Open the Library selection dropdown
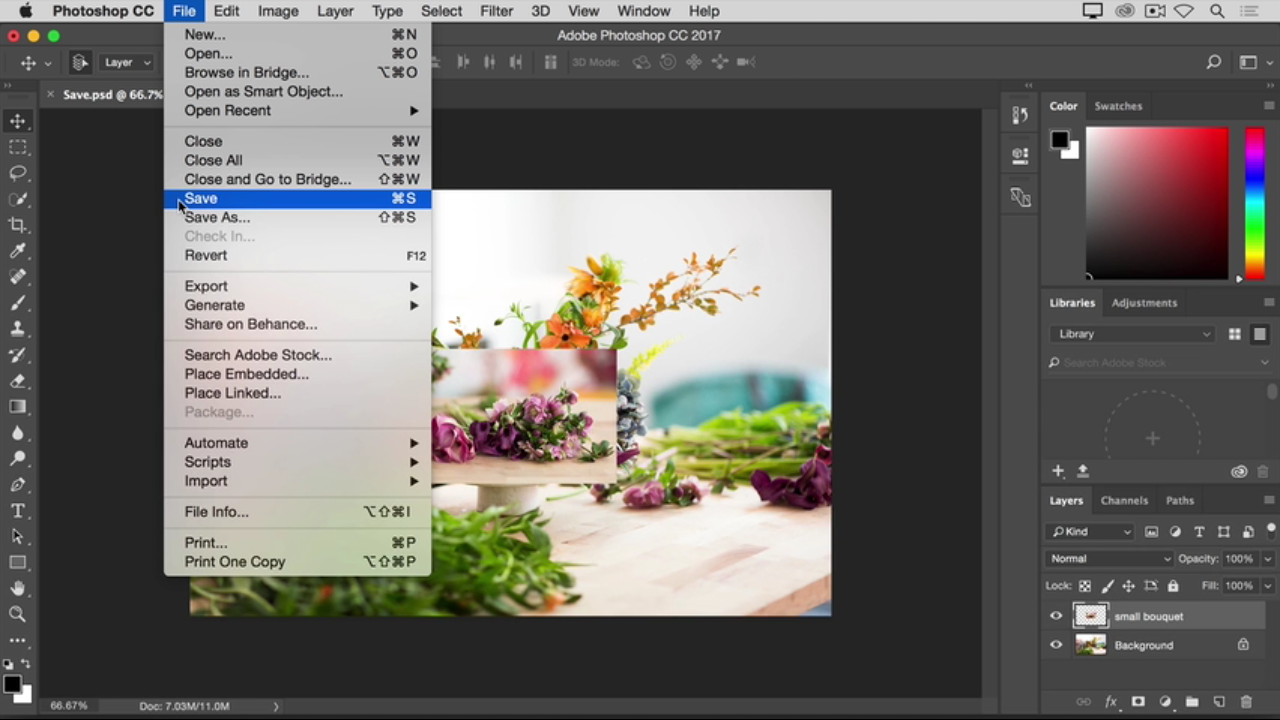This screenshot has height=720, width=1280. pyautogui.click(x=1133, y=334)
